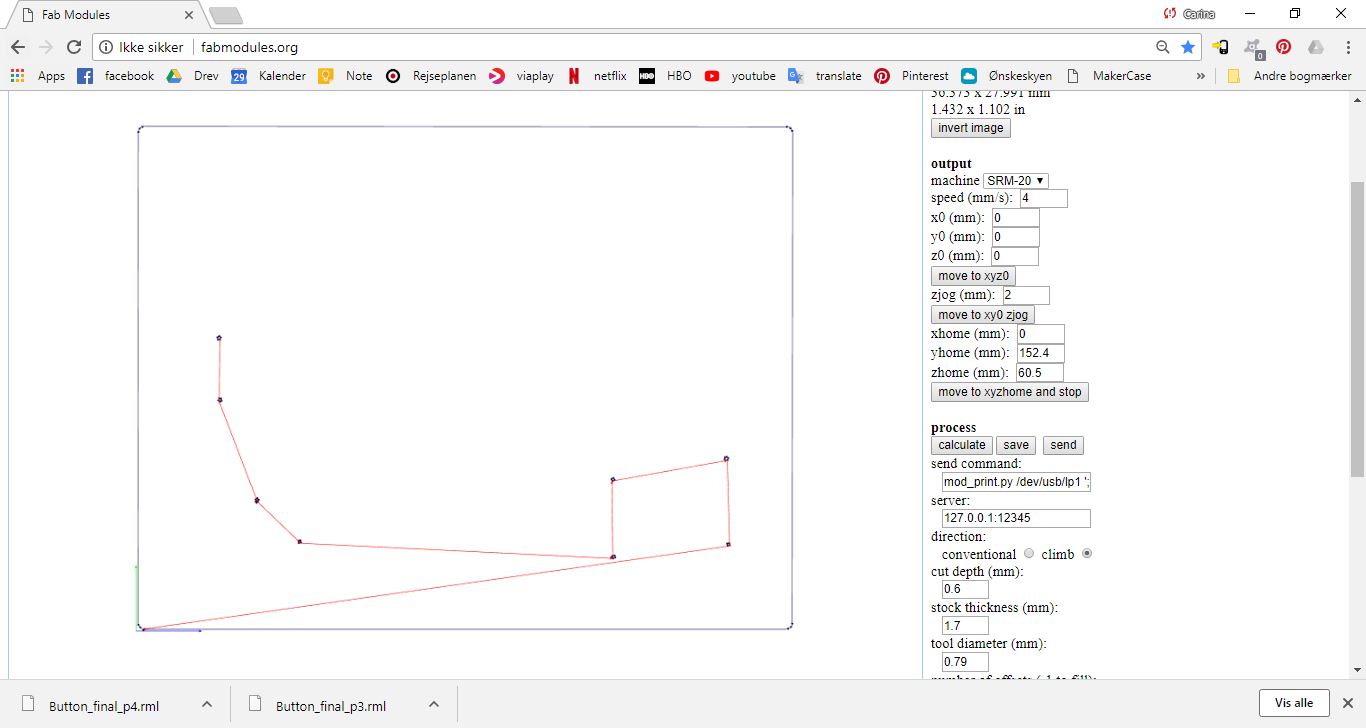Open the Button_final_p3.rml downloaded file
Viewport: 1366px width, 728px height.
pos(330,705)
